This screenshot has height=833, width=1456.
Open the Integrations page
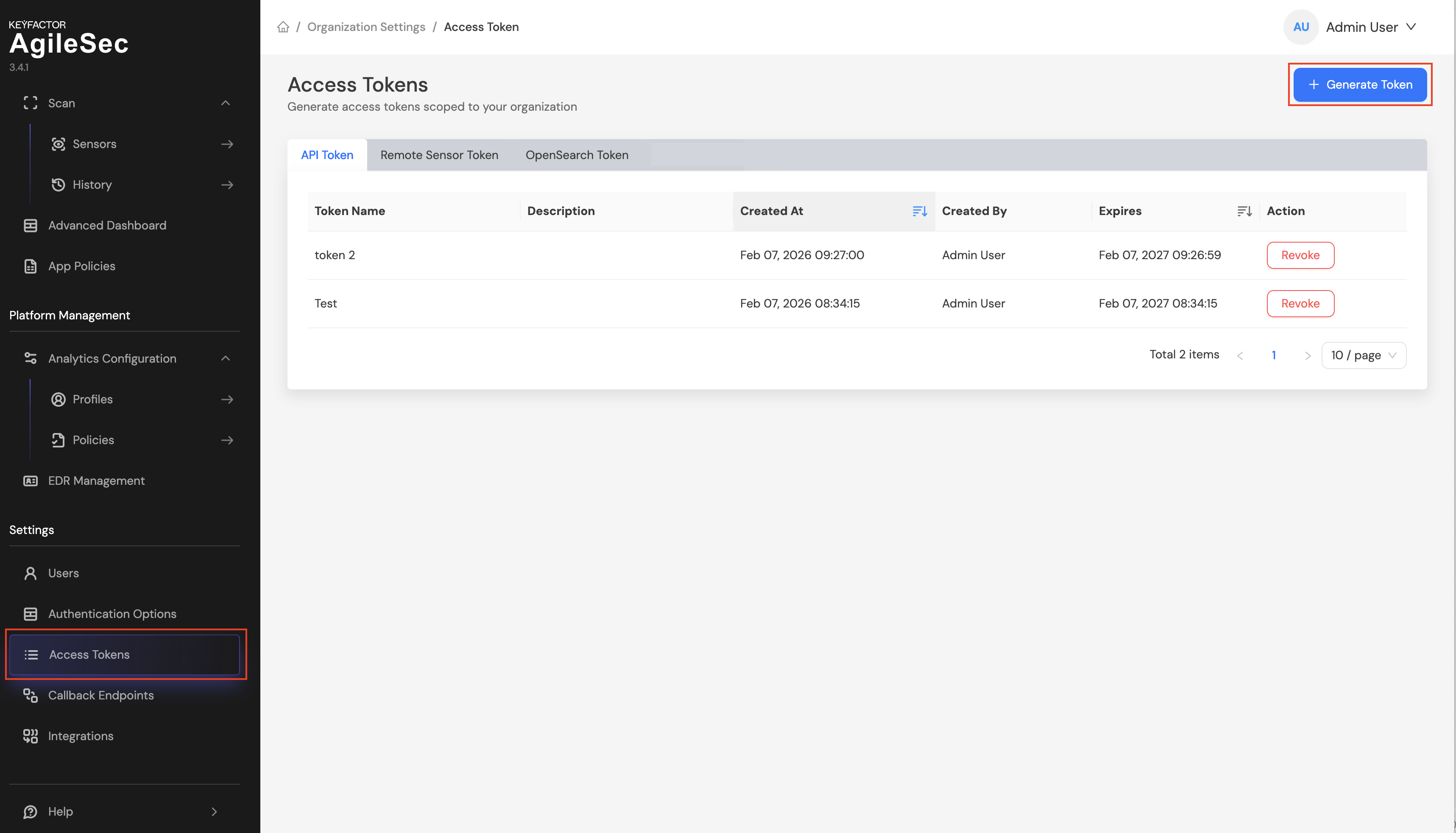tap(81, 736)
